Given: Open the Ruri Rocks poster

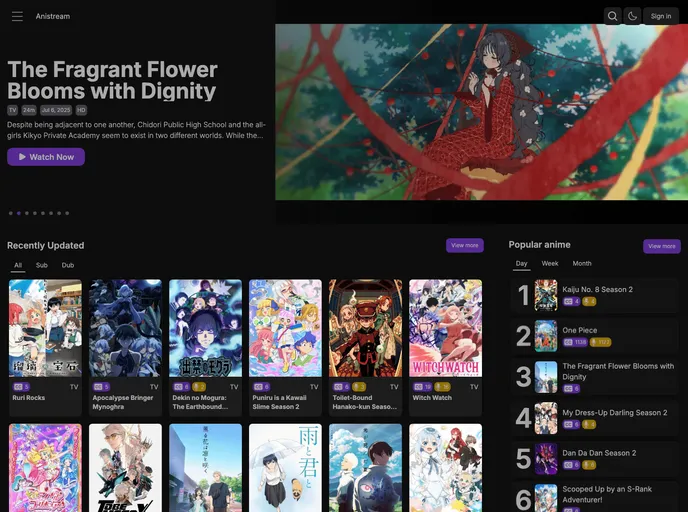Looking at the screenshot, I should [x=45, y=328].
